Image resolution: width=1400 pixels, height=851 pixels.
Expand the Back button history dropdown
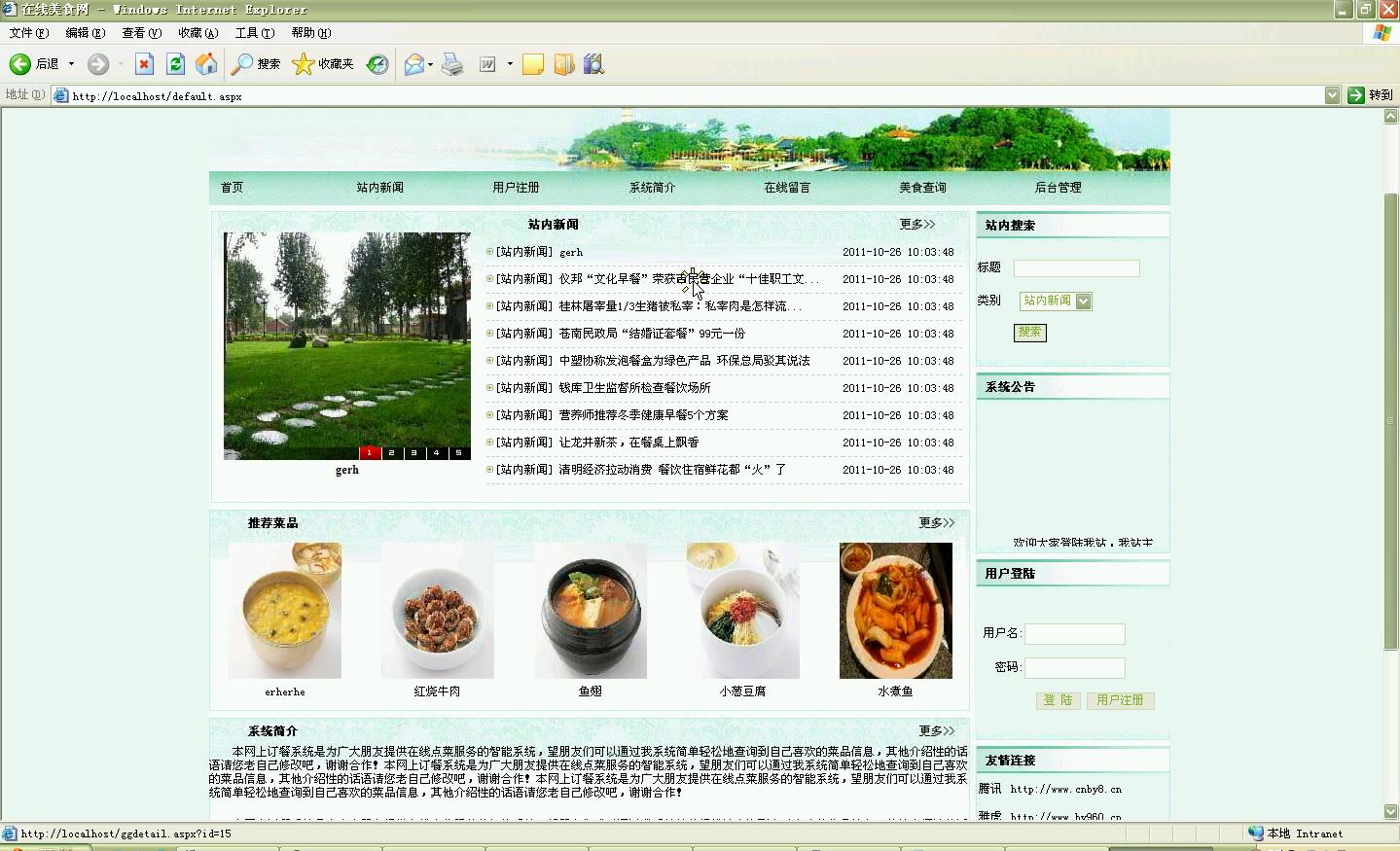tap(71, 64)
